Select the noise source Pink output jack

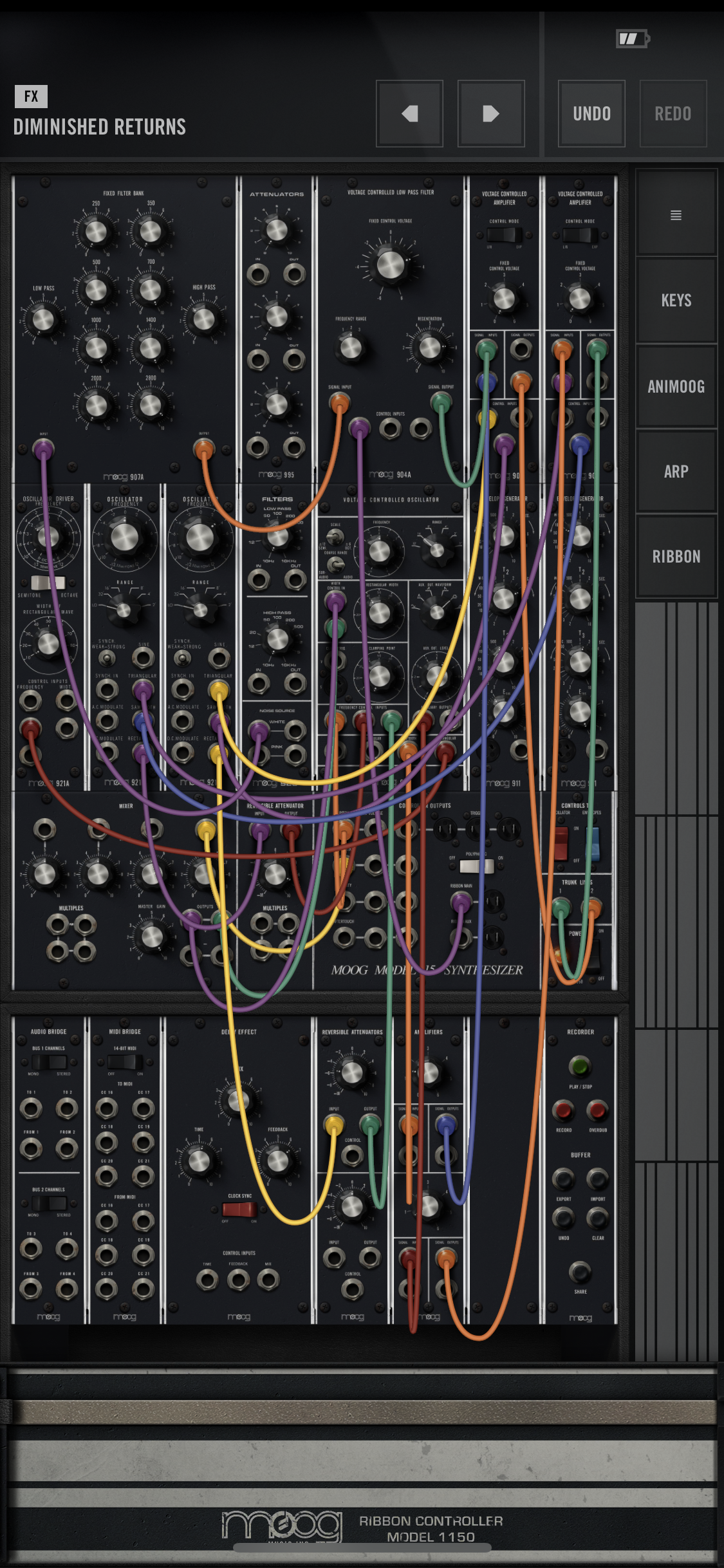click(295, 754)
